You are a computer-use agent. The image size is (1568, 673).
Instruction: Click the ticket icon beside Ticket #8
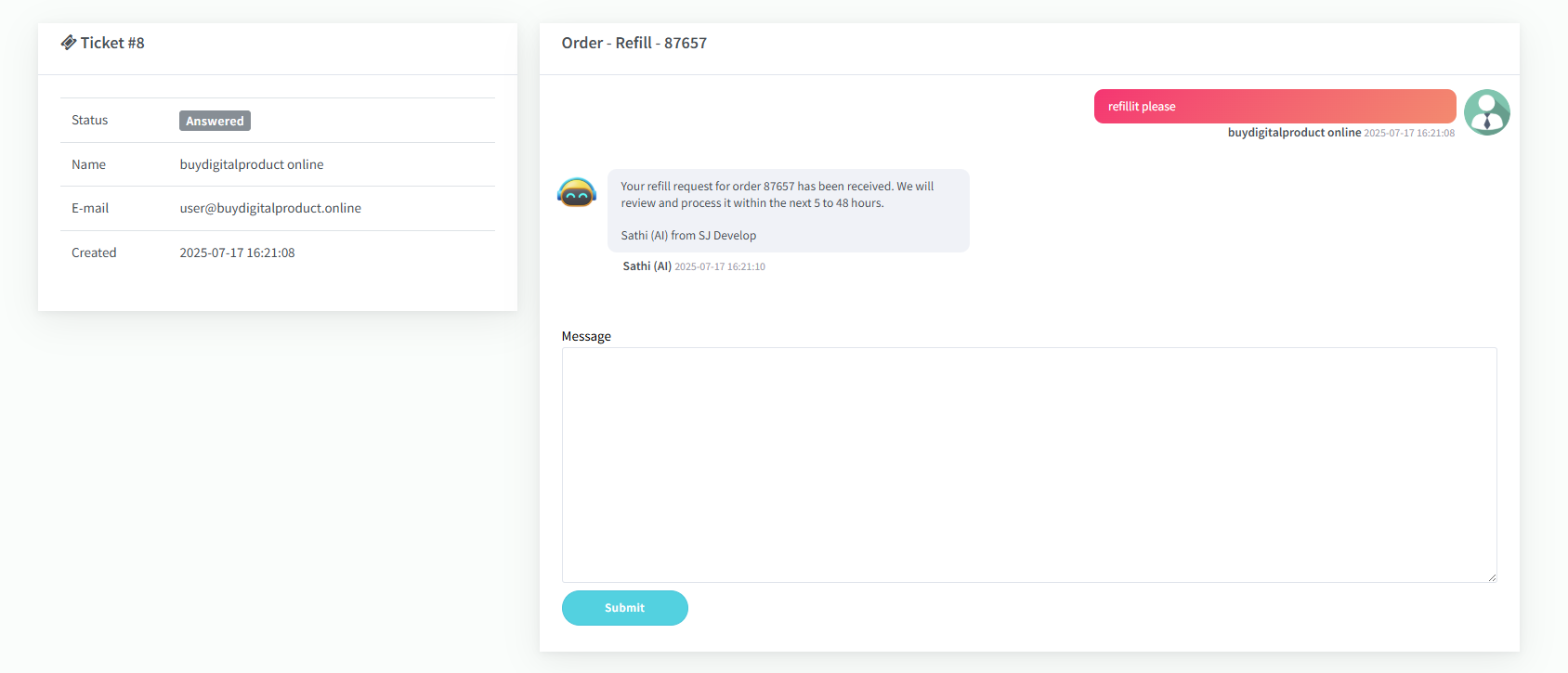pos(69,43)
